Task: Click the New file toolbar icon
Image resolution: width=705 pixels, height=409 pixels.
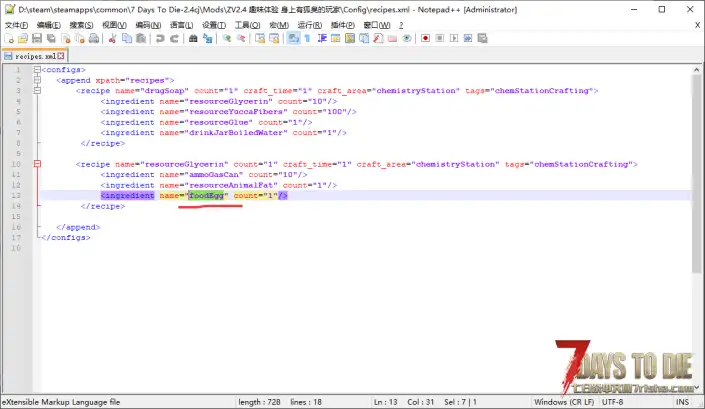Action: pyautogui.click(x=9, y=38)
